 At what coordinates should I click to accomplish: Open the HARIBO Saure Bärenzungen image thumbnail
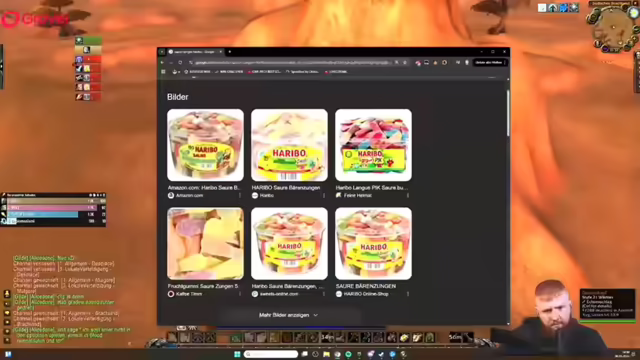tap(289, 145)
